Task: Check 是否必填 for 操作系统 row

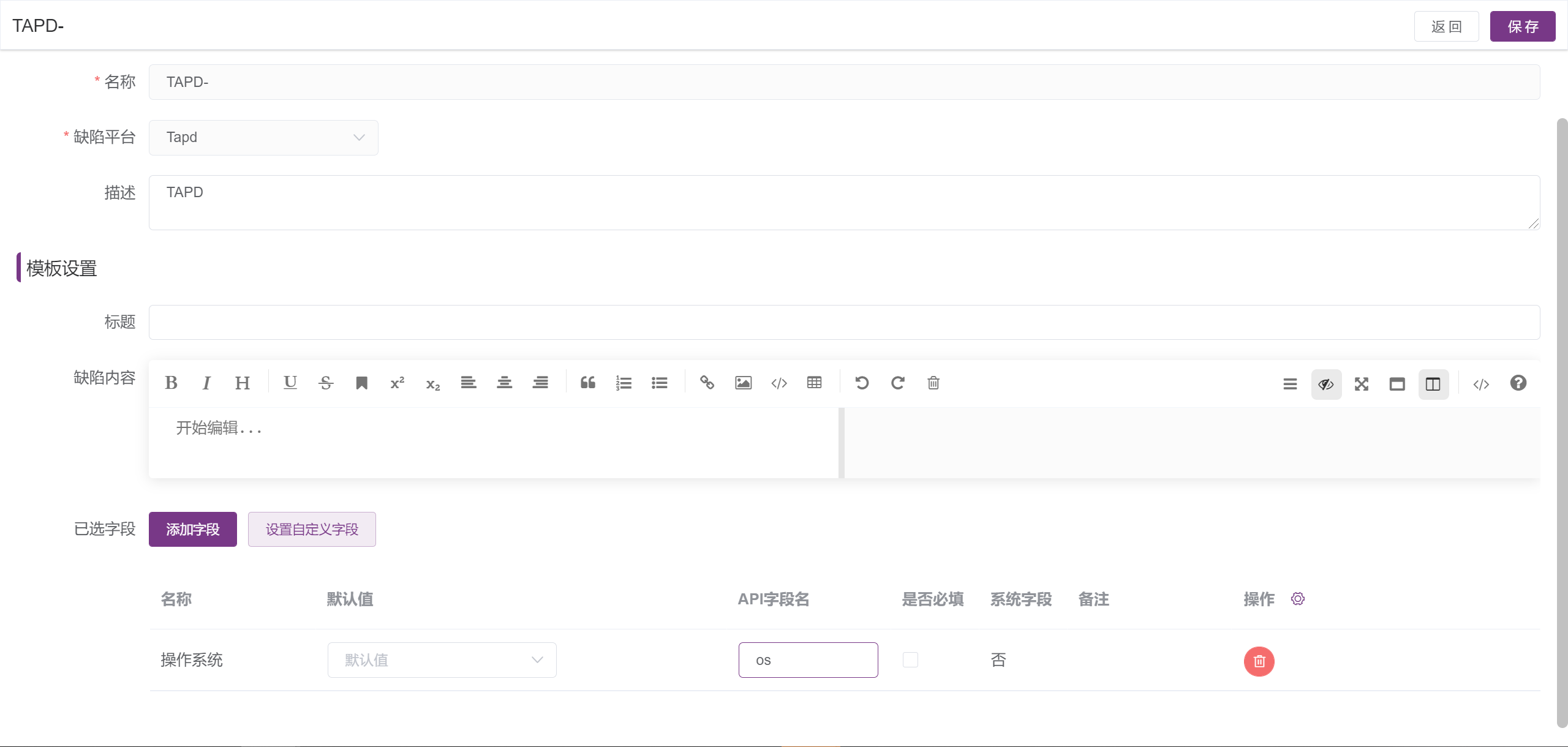Action: click(x=910, y=659)
